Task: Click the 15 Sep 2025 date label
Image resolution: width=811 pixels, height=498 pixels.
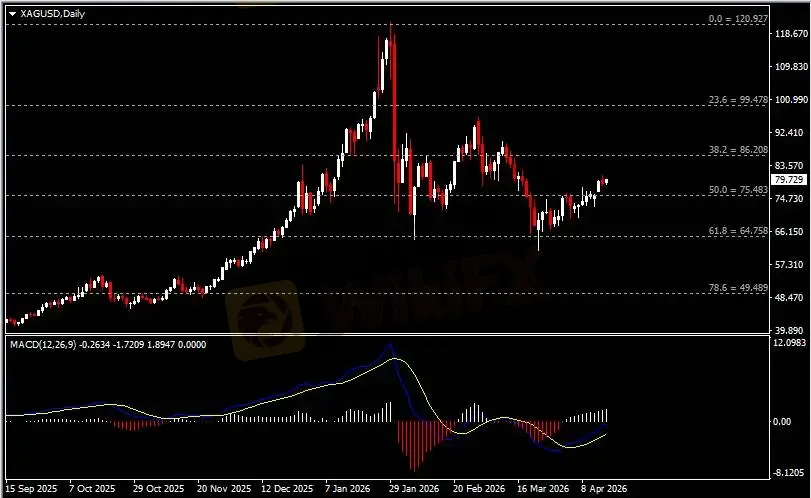Action: point(31,489)
